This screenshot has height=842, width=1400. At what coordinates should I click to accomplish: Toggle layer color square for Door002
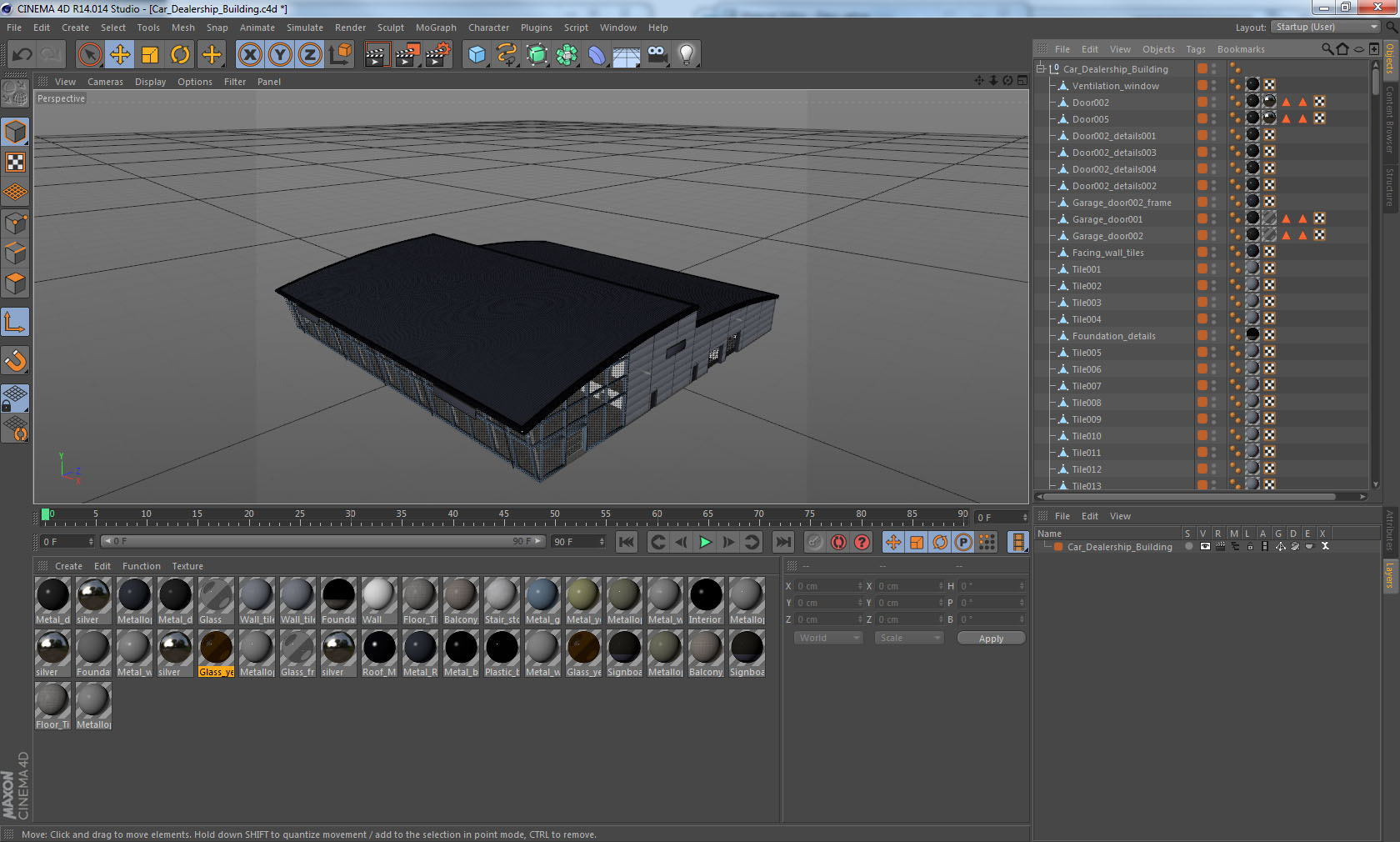[x=1202, y=102]
